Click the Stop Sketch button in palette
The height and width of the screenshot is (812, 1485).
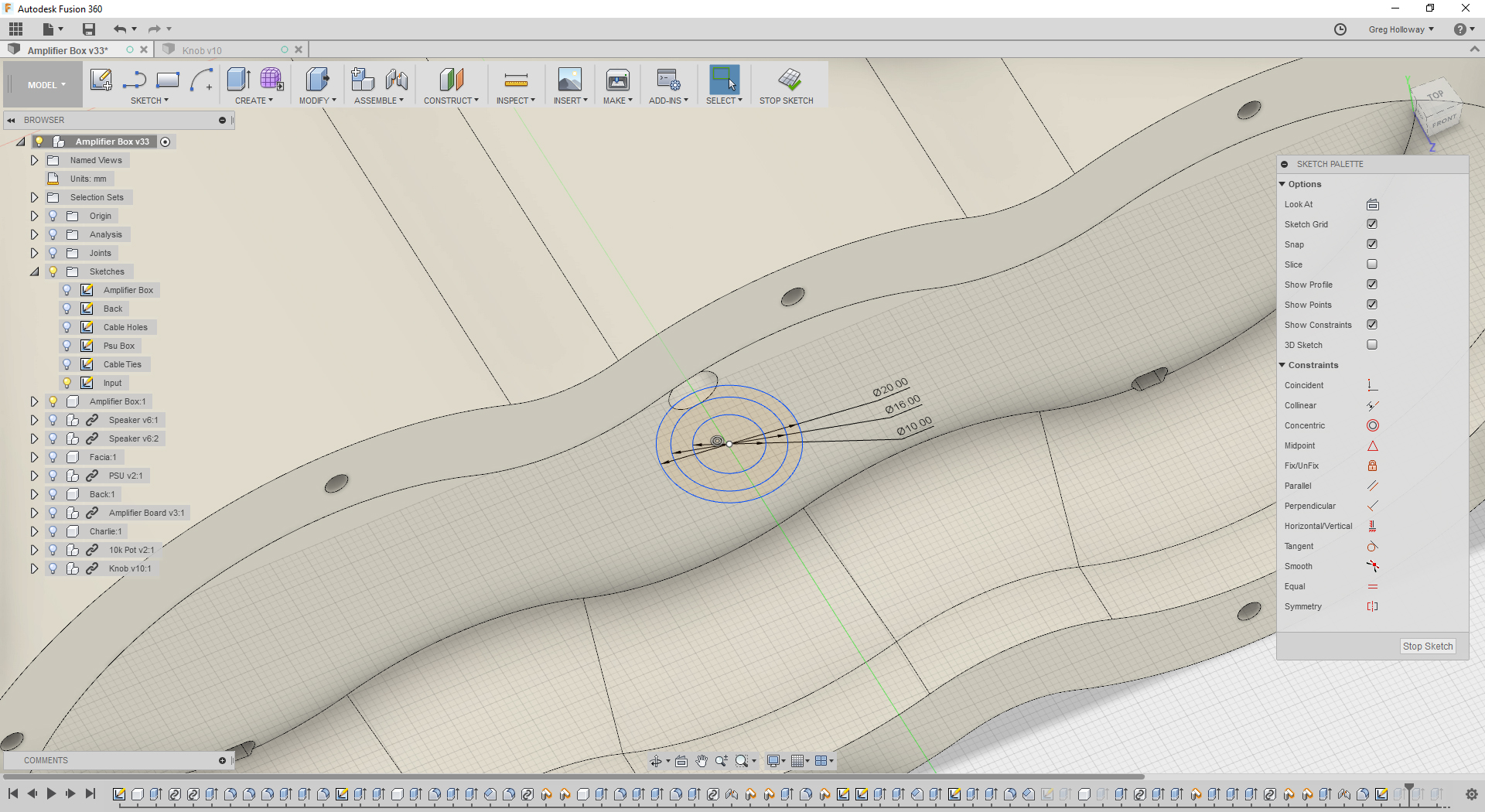coord(1428,647)
